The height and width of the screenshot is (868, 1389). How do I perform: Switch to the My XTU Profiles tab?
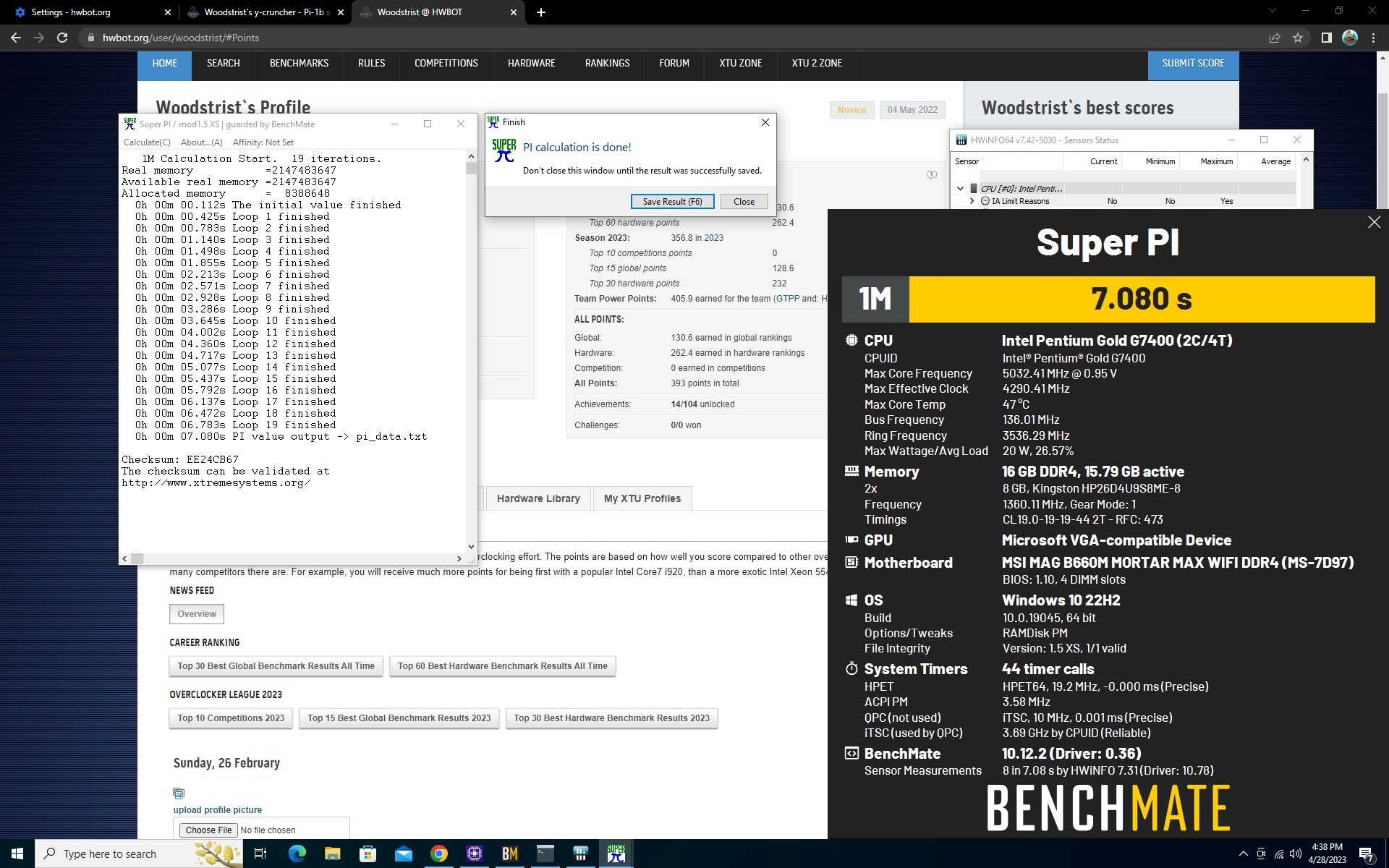tap(642, 498)
